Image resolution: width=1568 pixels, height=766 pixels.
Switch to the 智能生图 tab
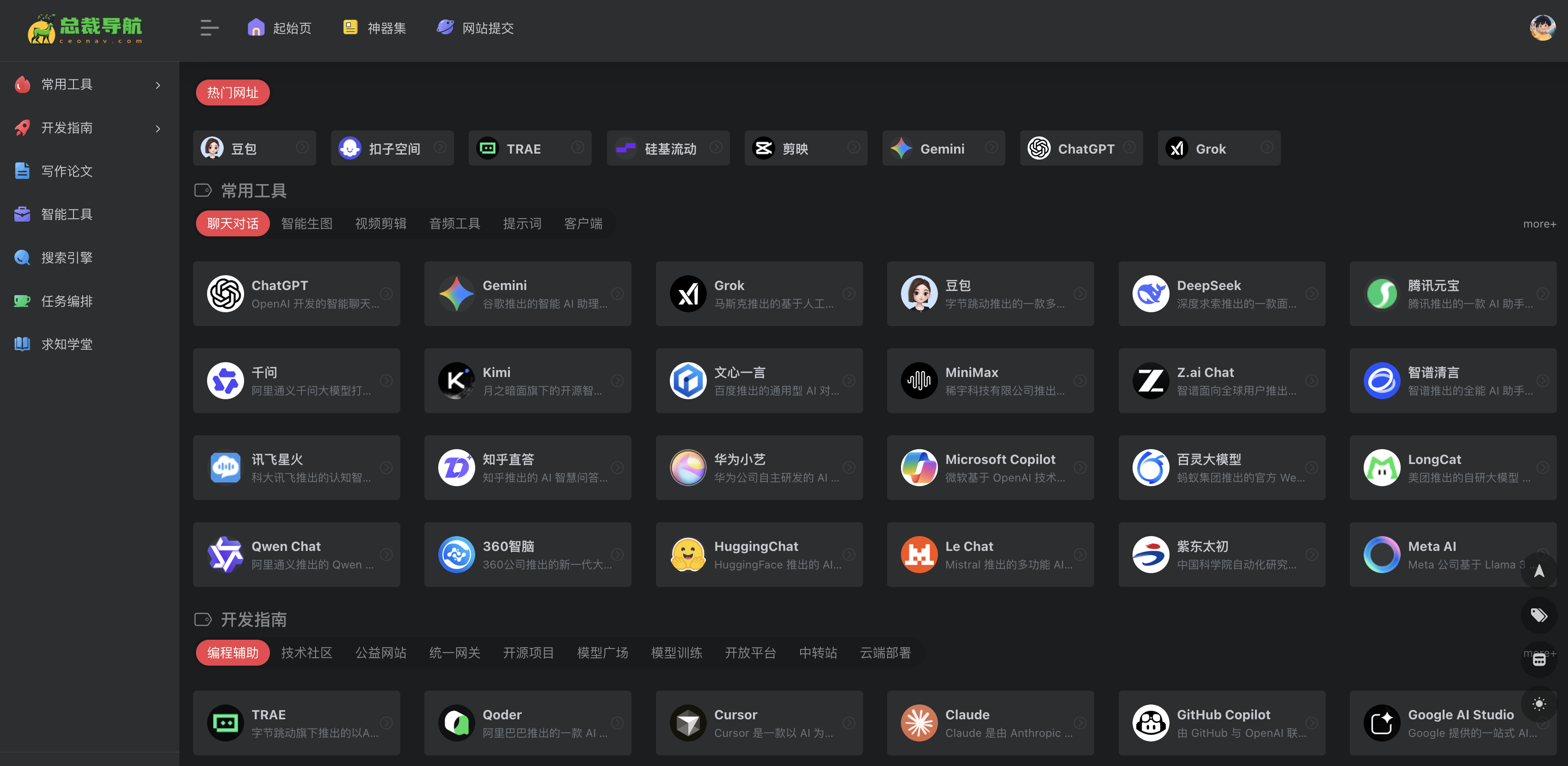coord(307,224)
